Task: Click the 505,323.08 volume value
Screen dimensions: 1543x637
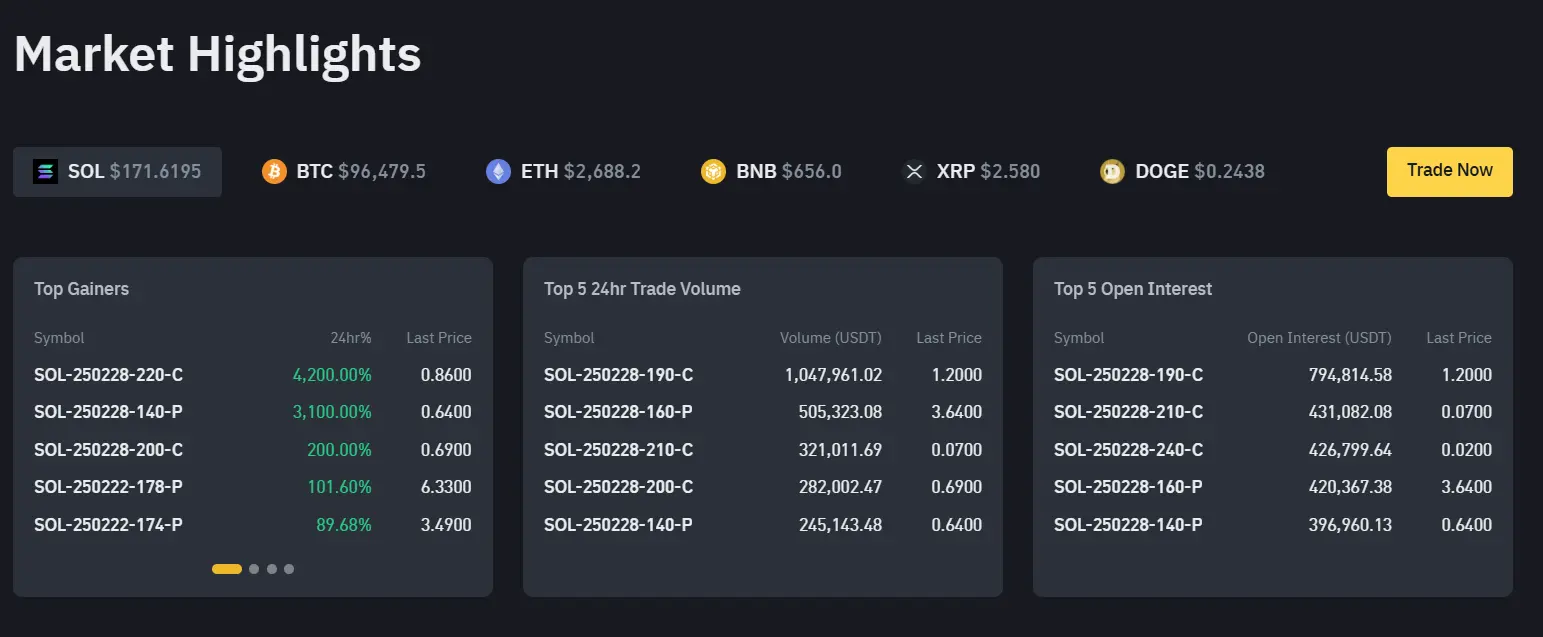Action: (x=840, y=412)
